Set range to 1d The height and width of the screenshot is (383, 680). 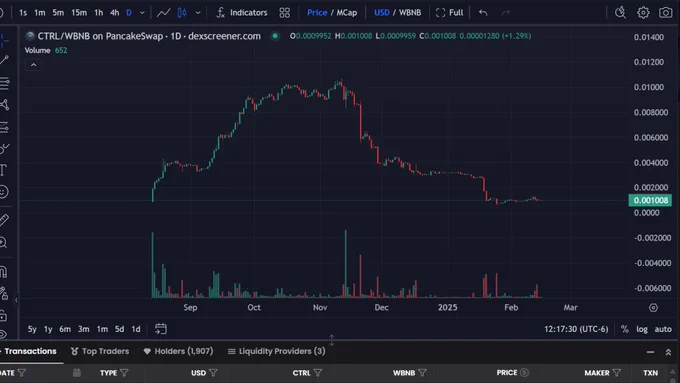point(136,329)
